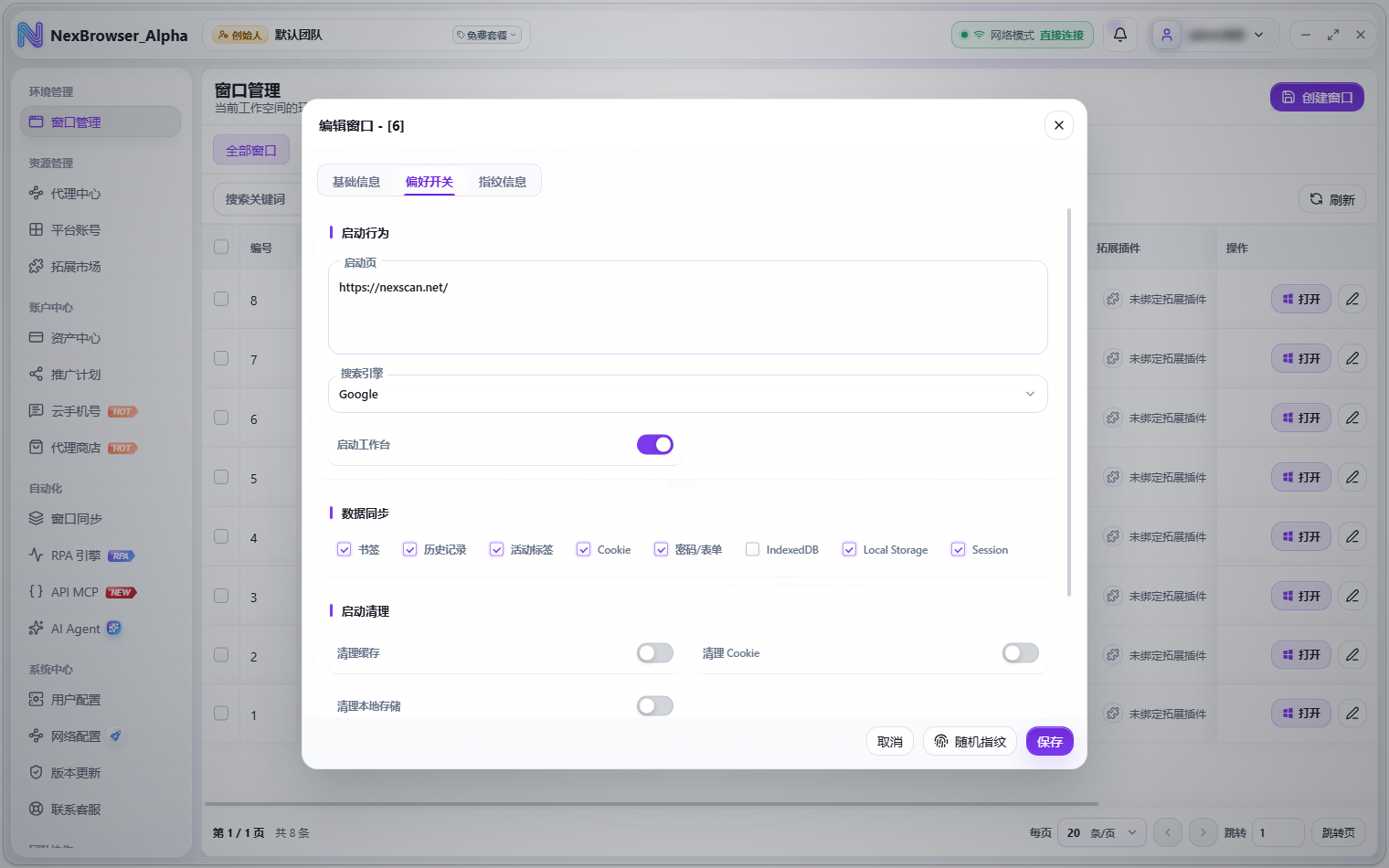Expand the 免费套餐 plan dropdown
Screen dimensions: 1389x868
coord(487,35)
